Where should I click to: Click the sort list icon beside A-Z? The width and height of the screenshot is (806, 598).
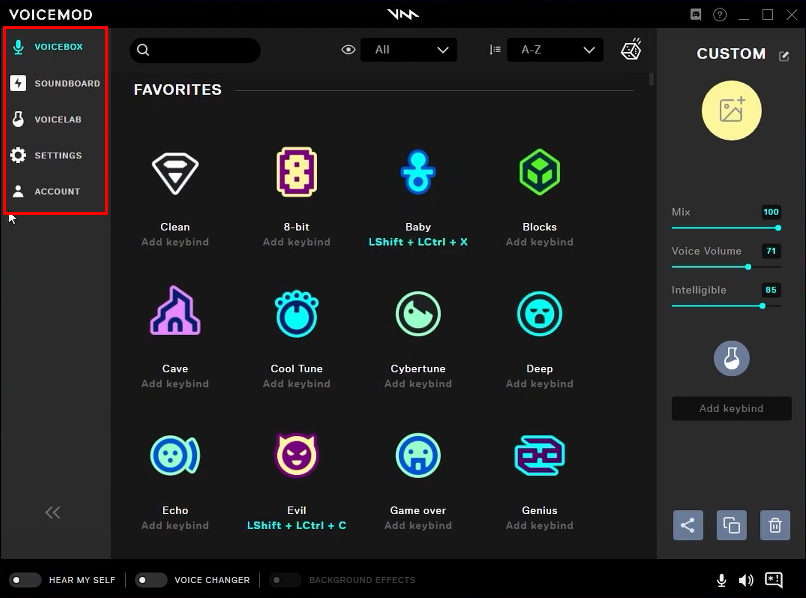coord(495,50)
